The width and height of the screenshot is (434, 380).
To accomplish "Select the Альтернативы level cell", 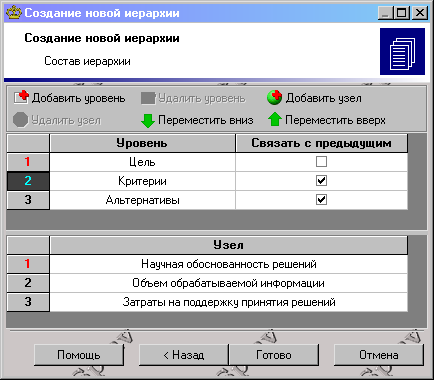I will click(x=142, y=200).
